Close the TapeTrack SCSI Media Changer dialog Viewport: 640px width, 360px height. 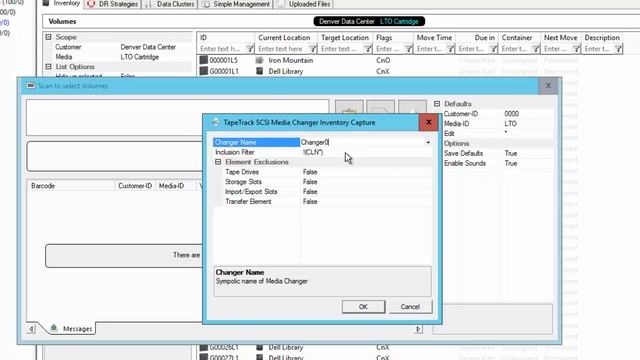click(x=429, y=122)
